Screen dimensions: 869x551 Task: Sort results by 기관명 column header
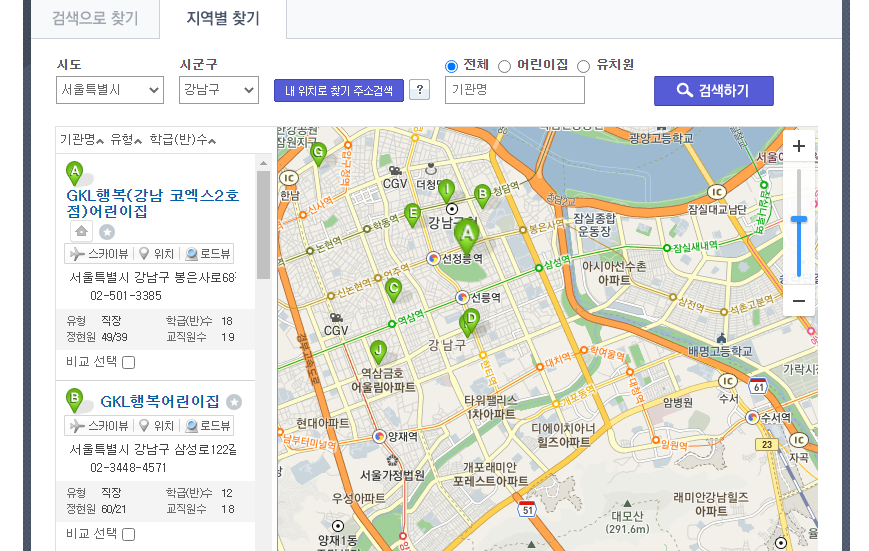82,139
